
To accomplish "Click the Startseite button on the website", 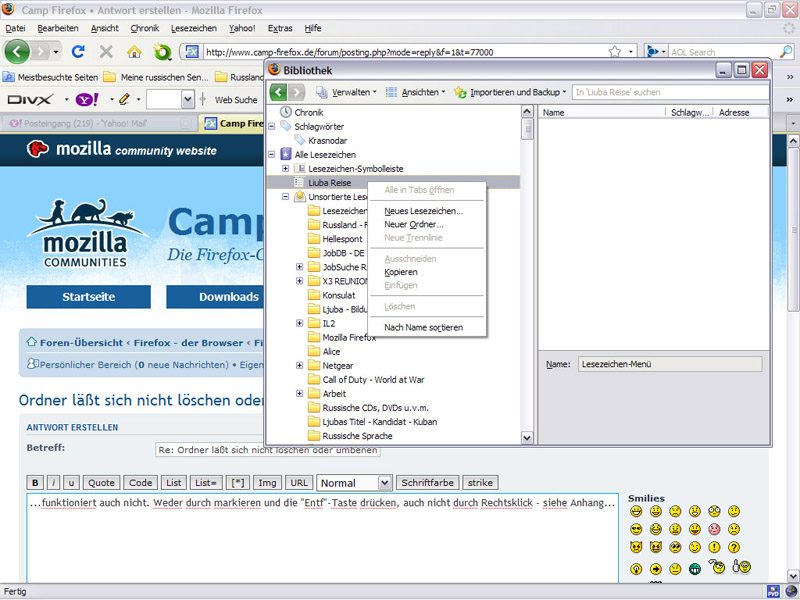I will point(88,297).
